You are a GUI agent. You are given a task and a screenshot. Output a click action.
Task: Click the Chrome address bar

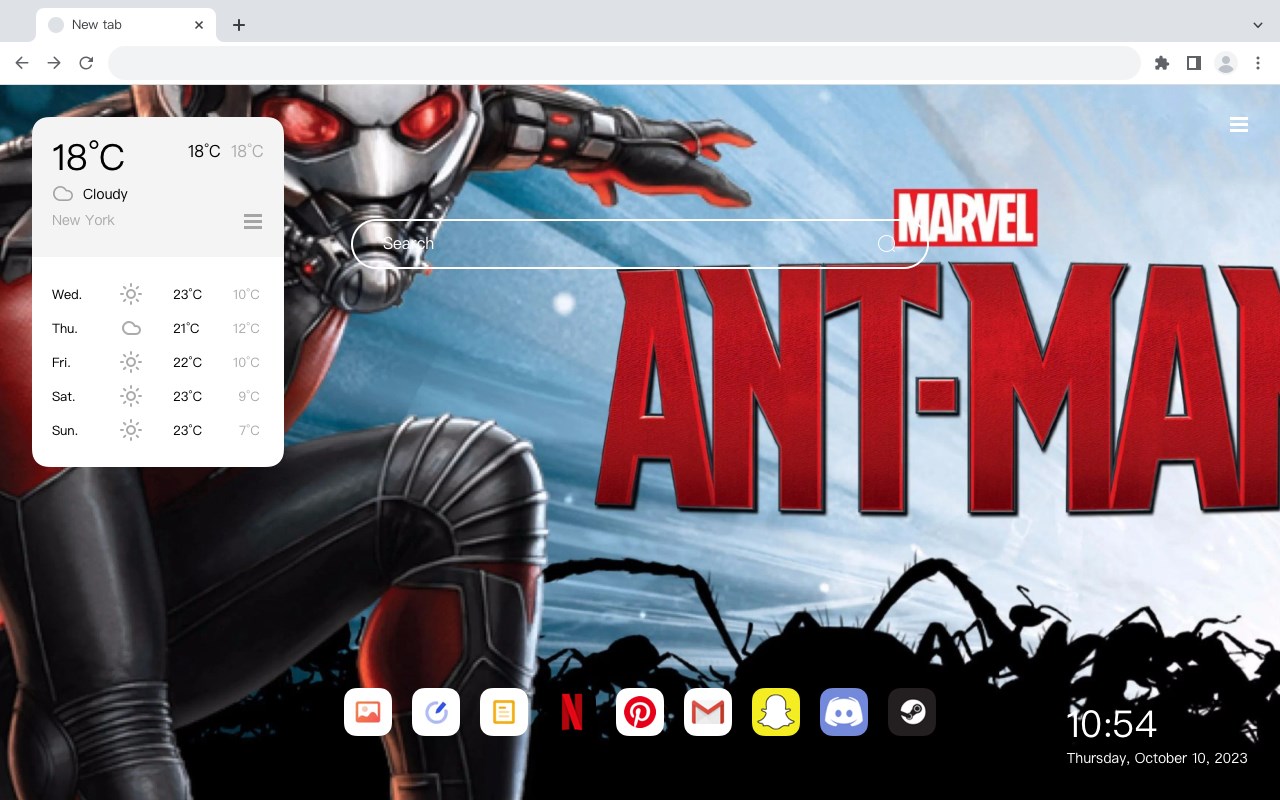click(x=624, y=63)
